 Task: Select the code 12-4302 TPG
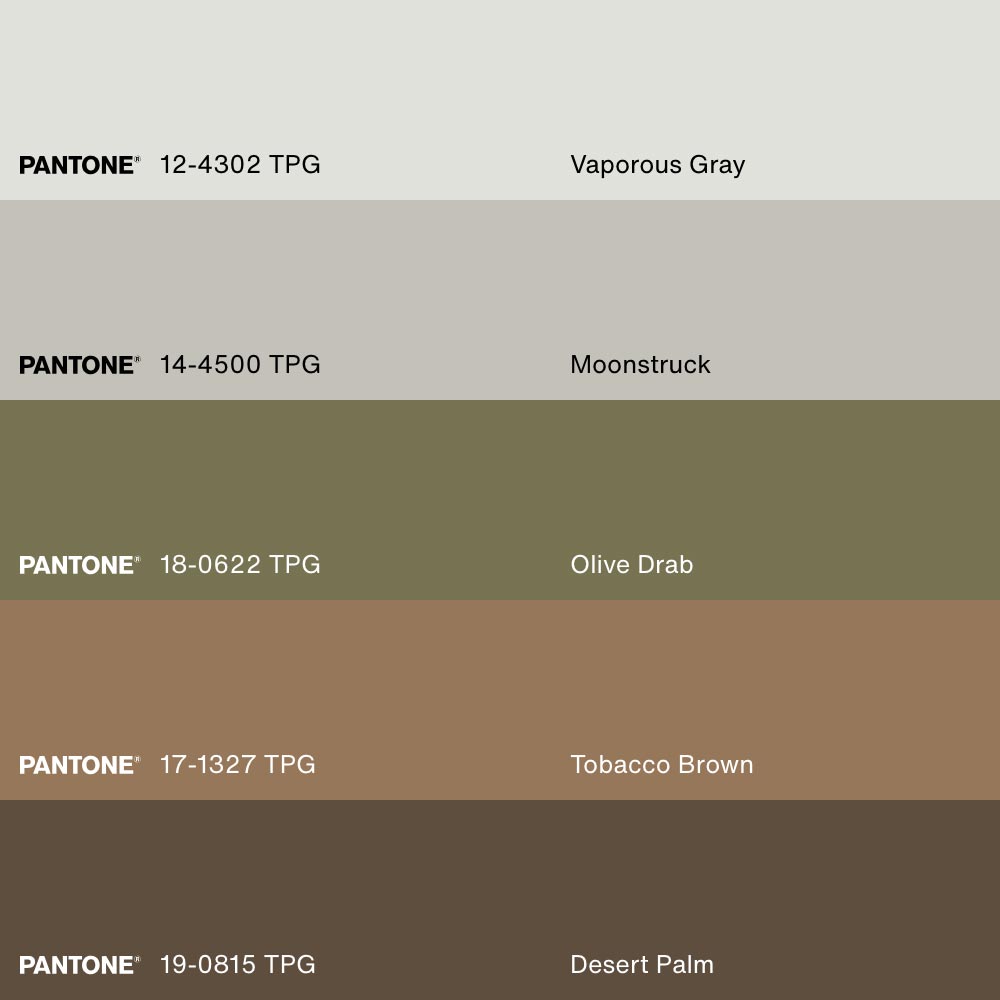(x=240, y=165)
